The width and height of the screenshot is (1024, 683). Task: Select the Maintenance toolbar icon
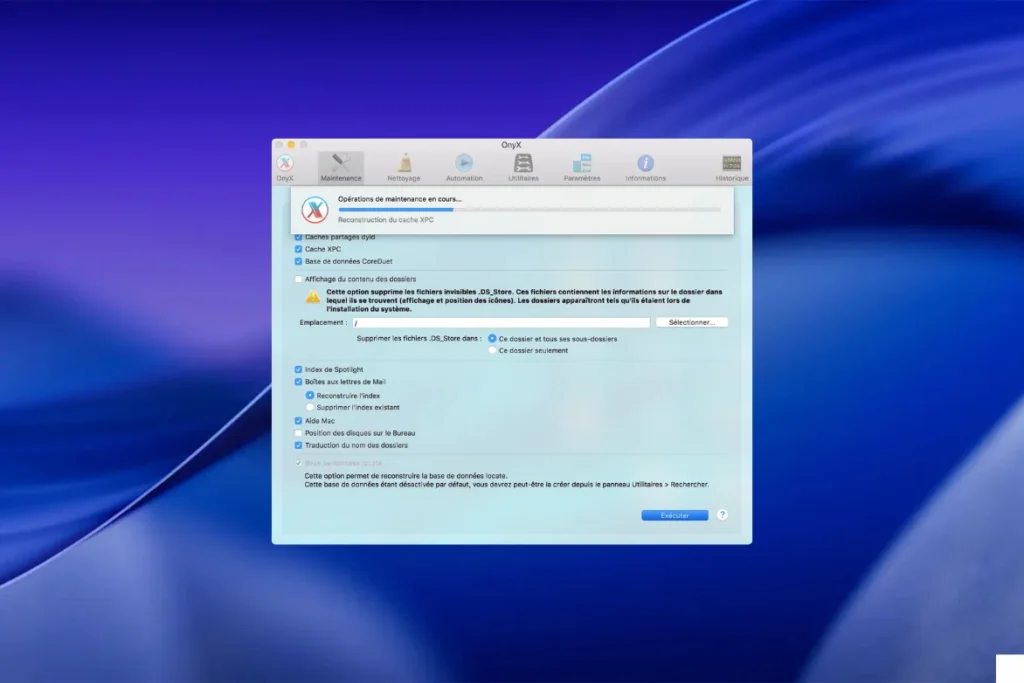[x=341, y=165]
